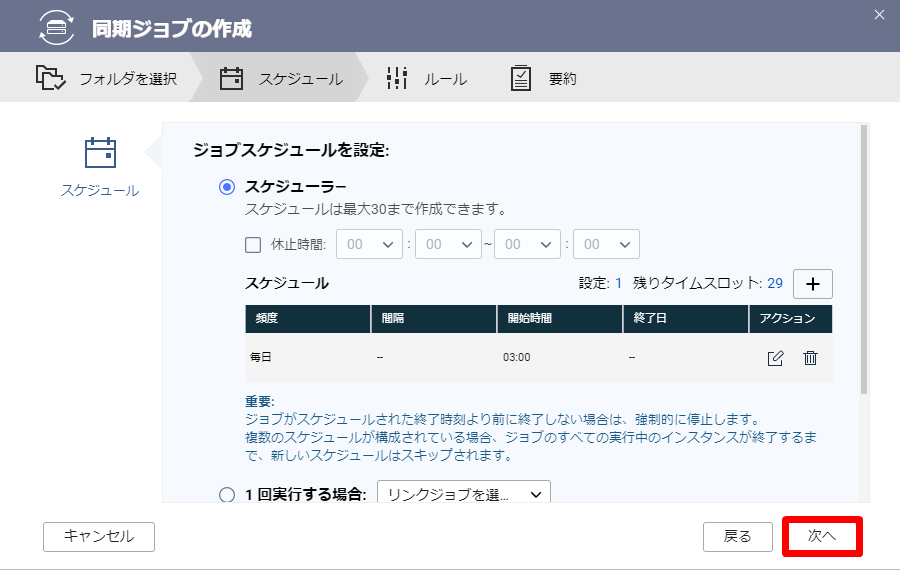Screen dimensions: 900x571
Task: Go to the フォルダを選択 step tab
Action: pos(106,78)
